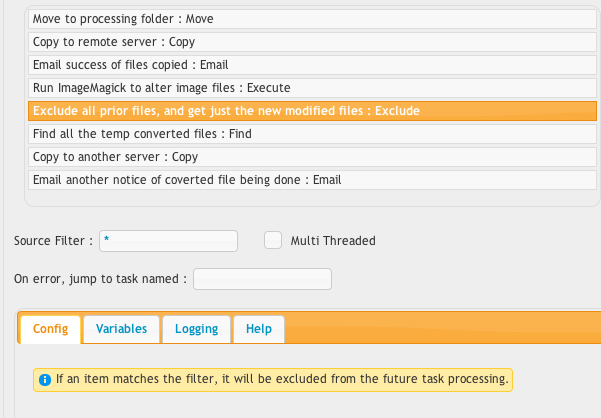Click the Source Filter label
Screen dimensions: 601x418
[53, 241]
